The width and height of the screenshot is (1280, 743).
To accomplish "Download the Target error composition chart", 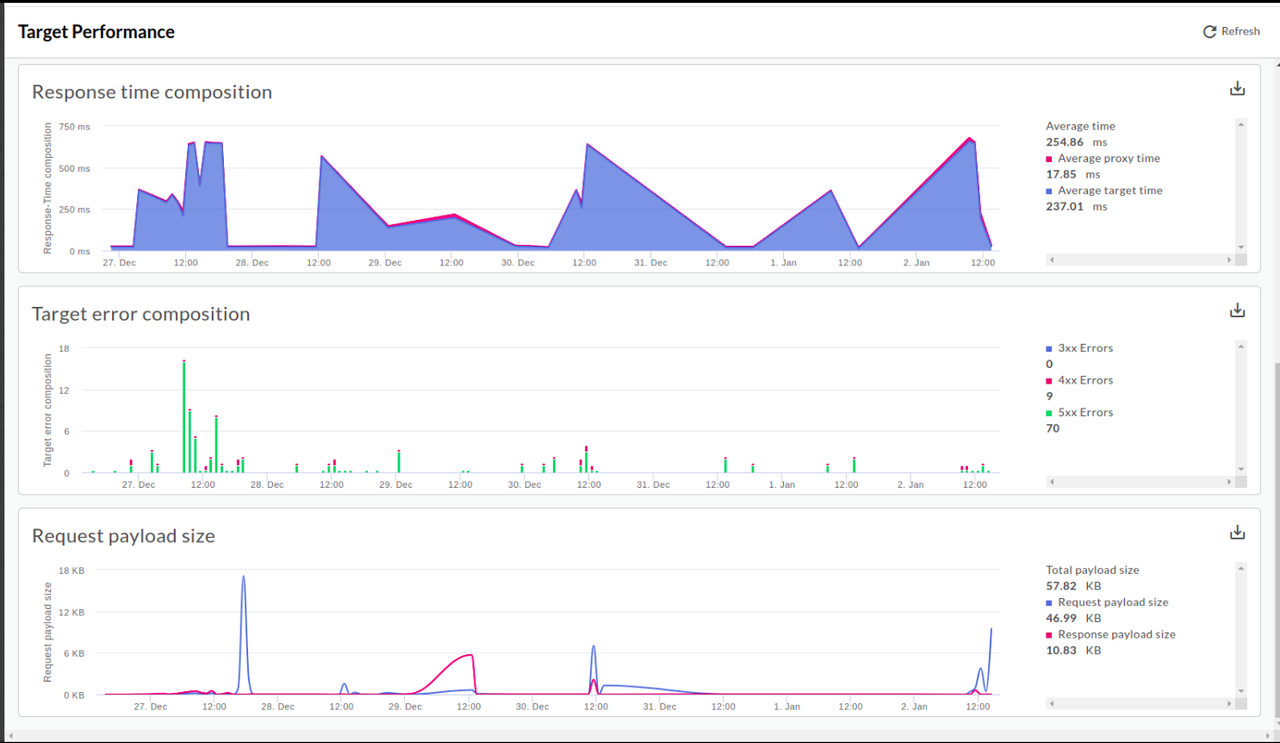I will [1237, 310].
